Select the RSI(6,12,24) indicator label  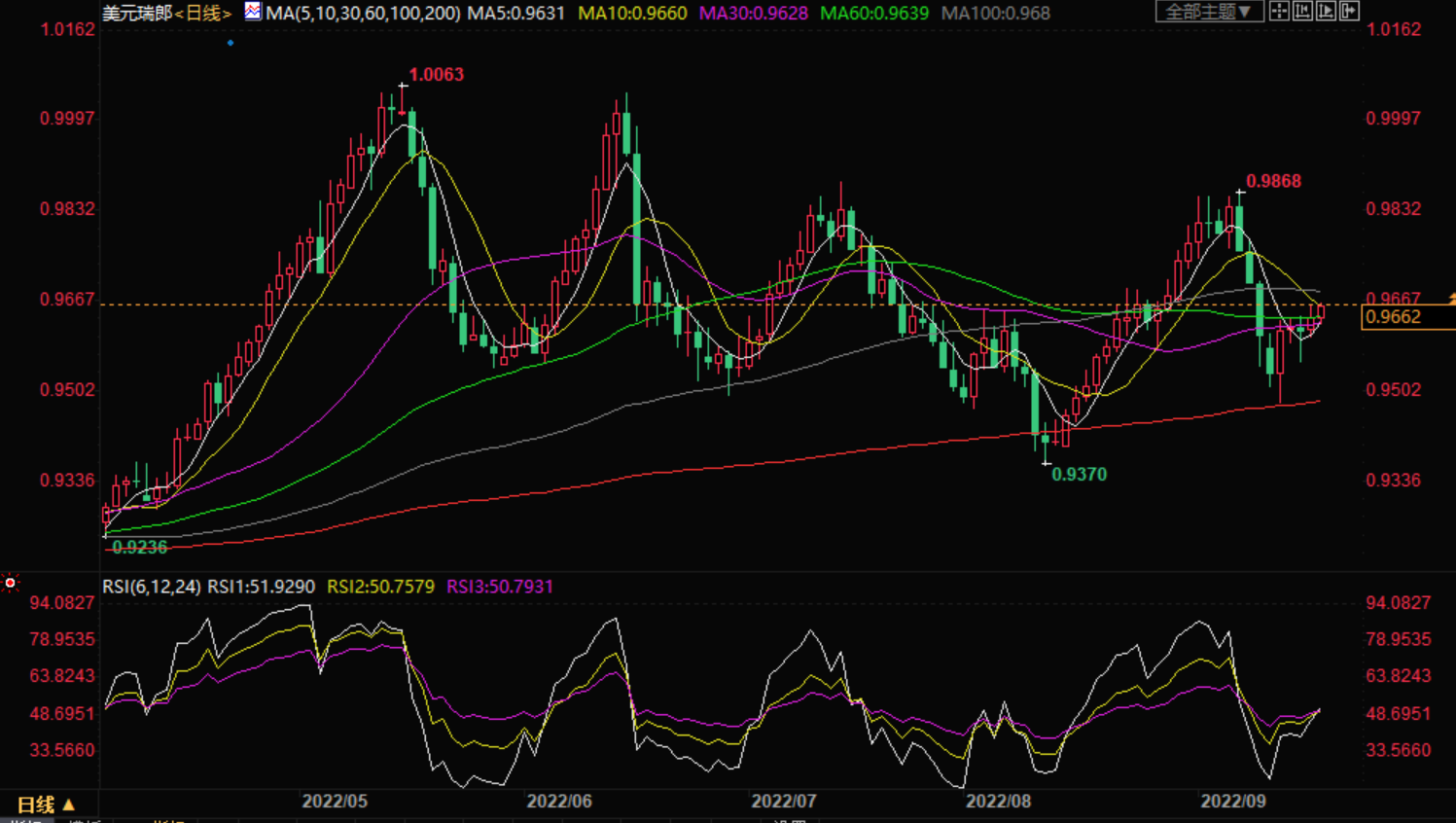coord(152,587)
